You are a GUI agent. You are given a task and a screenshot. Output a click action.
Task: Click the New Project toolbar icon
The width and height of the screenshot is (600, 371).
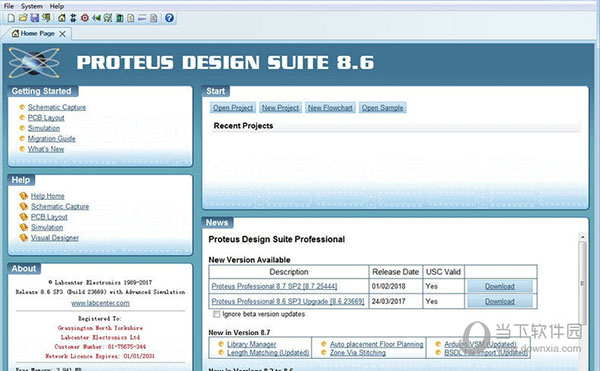click(x=11, y=18)
